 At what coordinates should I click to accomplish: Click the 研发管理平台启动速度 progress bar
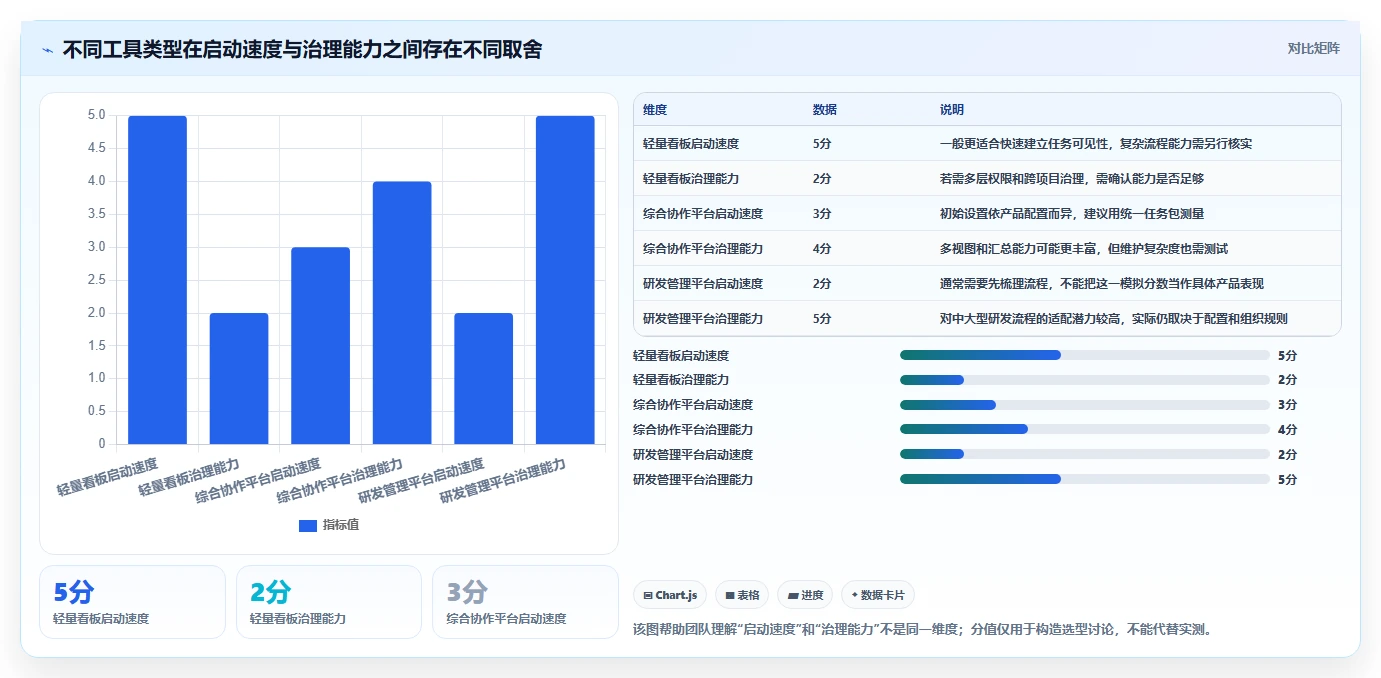(1085, 454)
